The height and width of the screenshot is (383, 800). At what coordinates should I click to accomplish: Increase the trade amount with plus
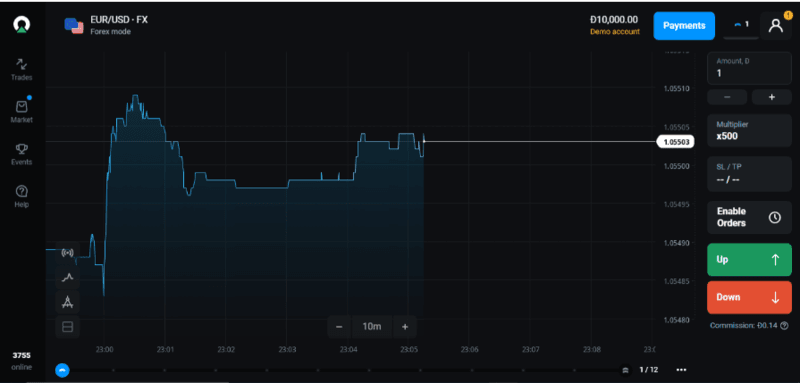point(771,97)
